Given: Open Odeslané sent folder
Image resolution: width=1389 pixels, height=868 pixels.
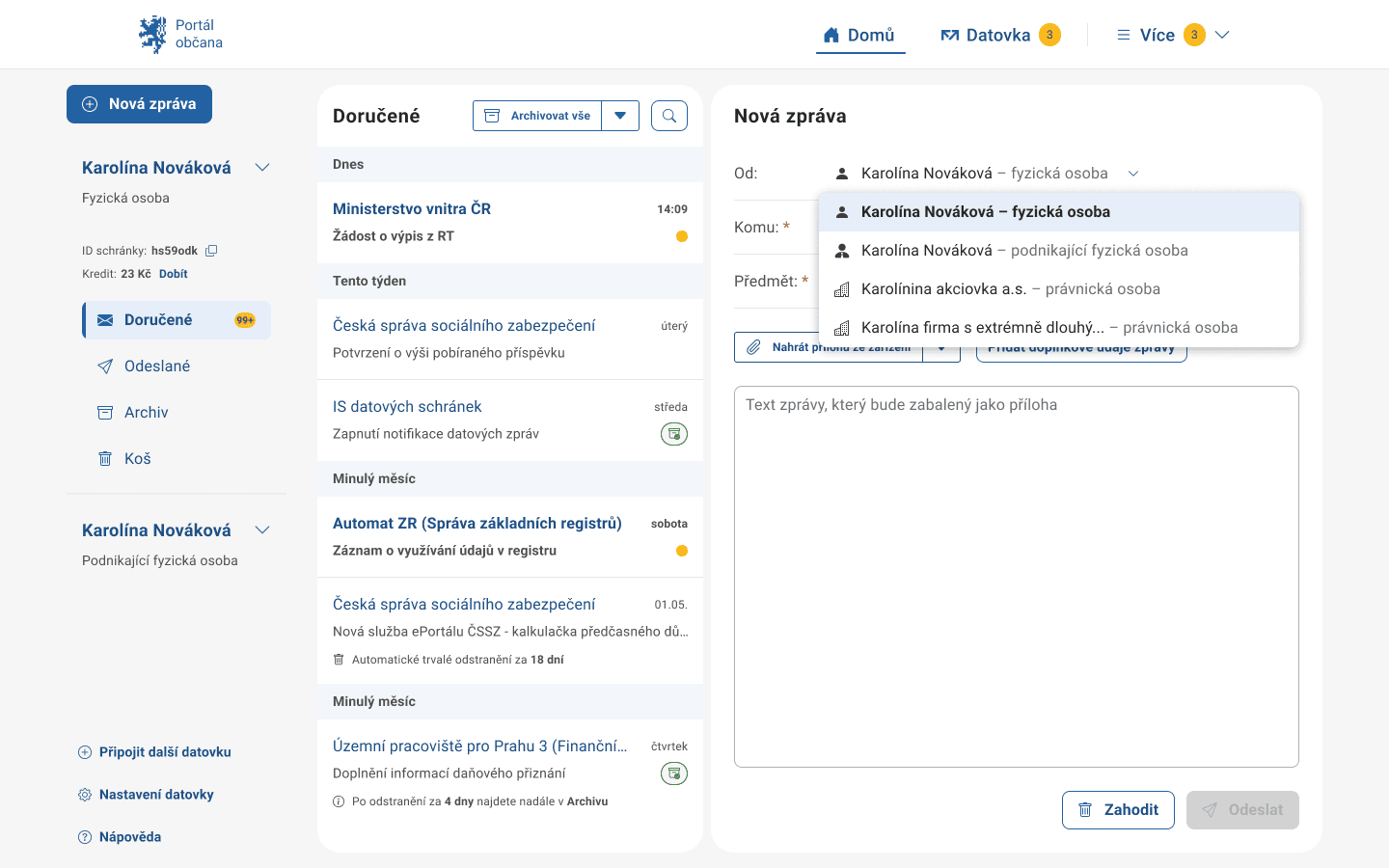Looking at the screenshot, I should pos(156,366).
